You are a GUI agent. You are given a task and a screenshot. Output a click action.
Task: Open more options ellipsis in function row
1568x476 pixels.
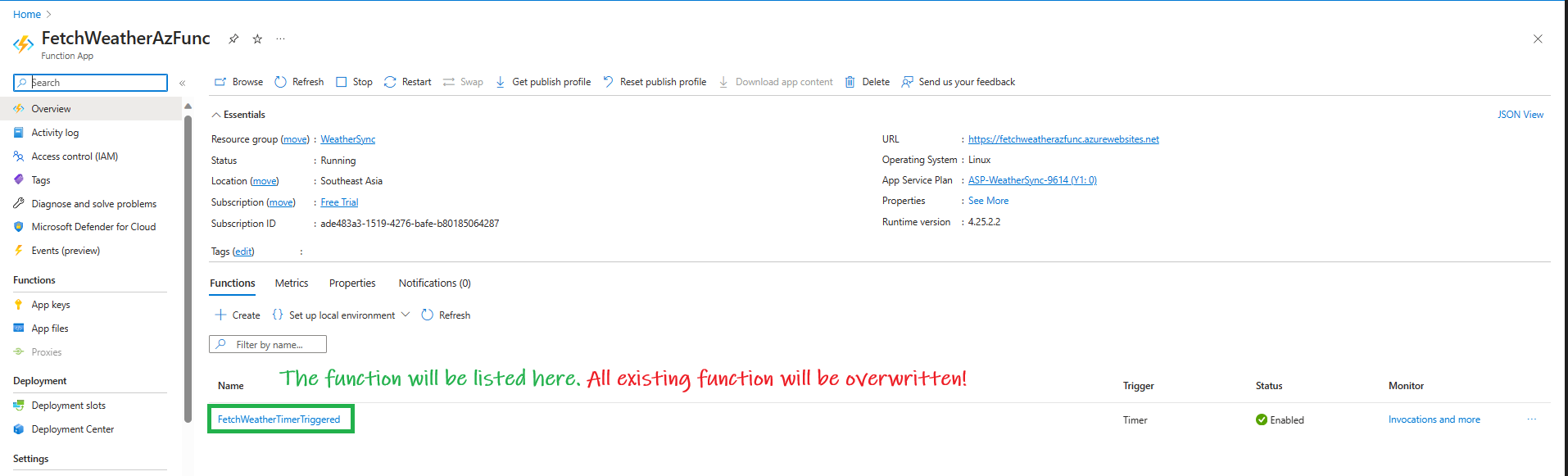click(x=1531, y=419)
